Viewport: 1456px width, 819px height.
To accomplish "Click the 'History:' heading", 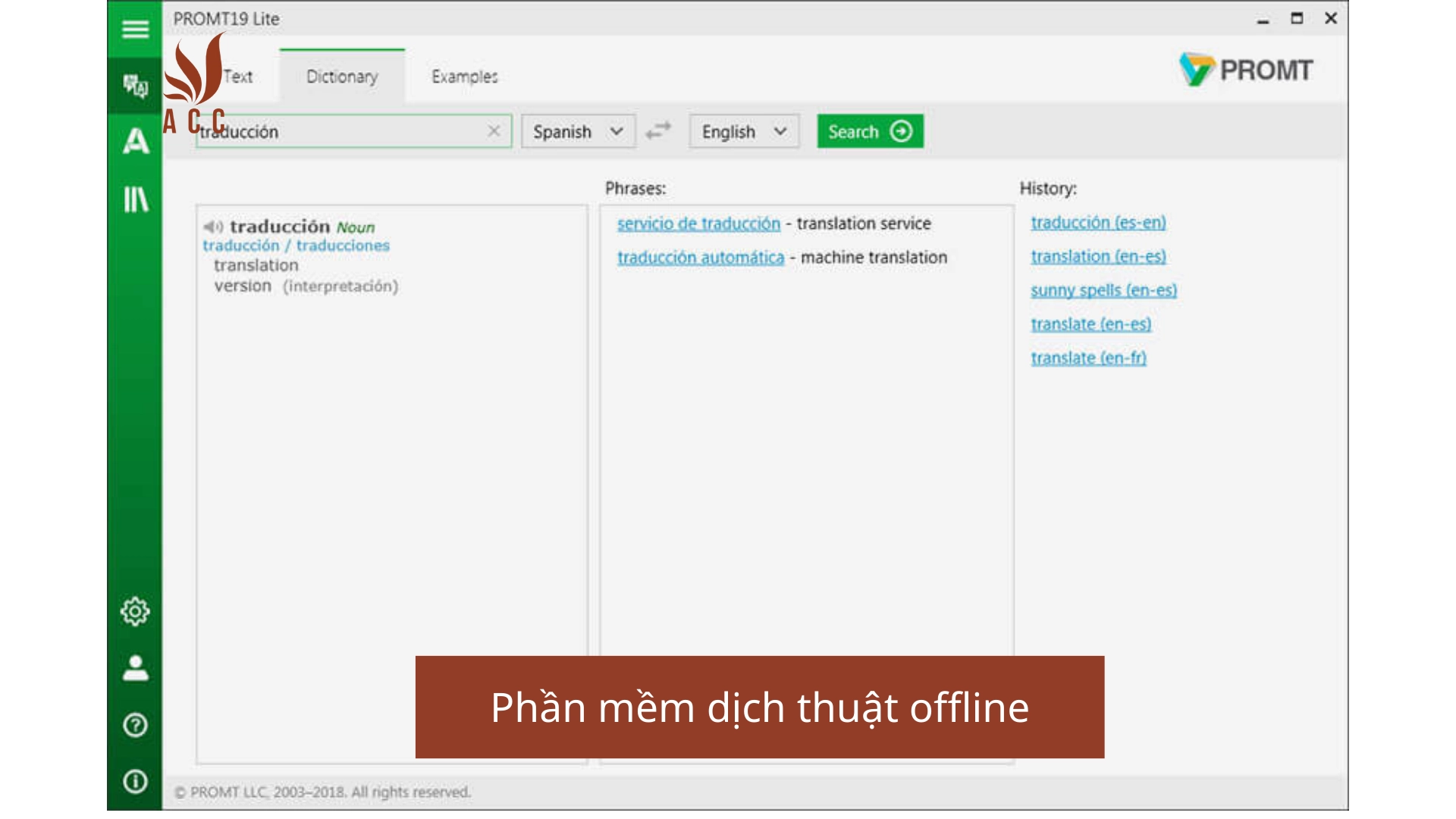I will click(x=1048, y=188).
